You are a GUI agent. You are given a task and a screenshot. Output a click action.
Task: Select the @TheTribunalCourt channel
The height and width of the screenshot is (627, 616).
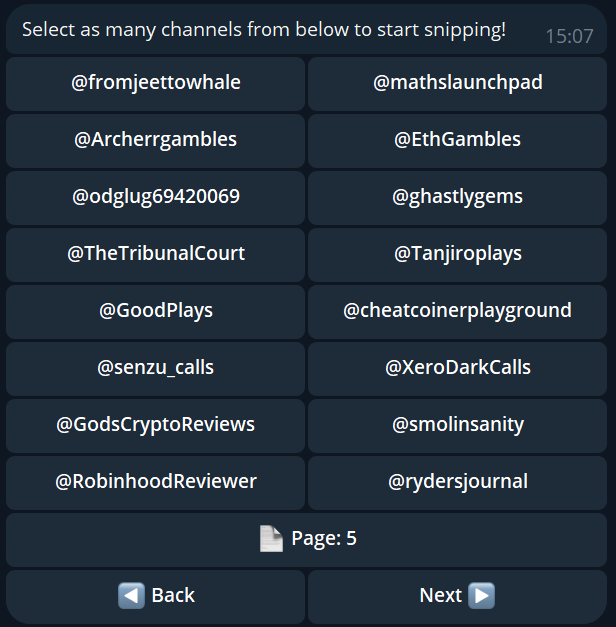click(155, 254)
